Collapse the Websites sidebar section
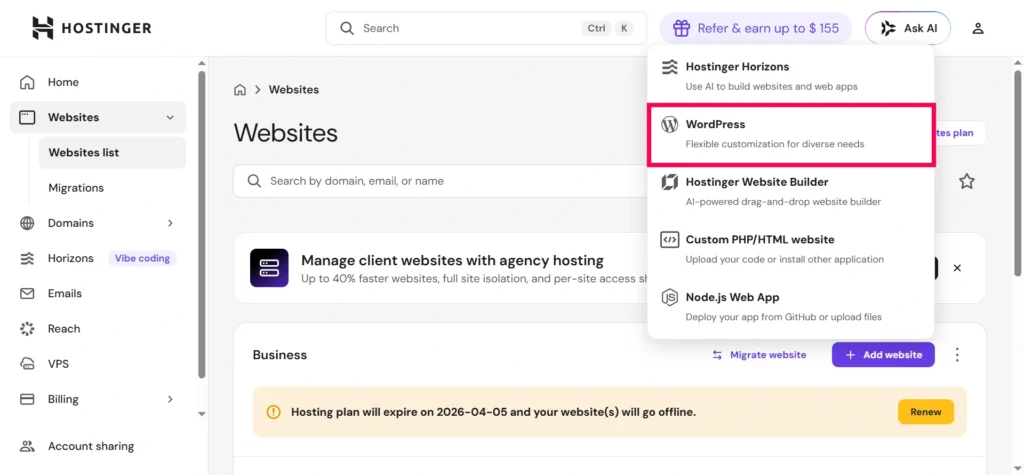The image size is (1024, 475). 170,117
